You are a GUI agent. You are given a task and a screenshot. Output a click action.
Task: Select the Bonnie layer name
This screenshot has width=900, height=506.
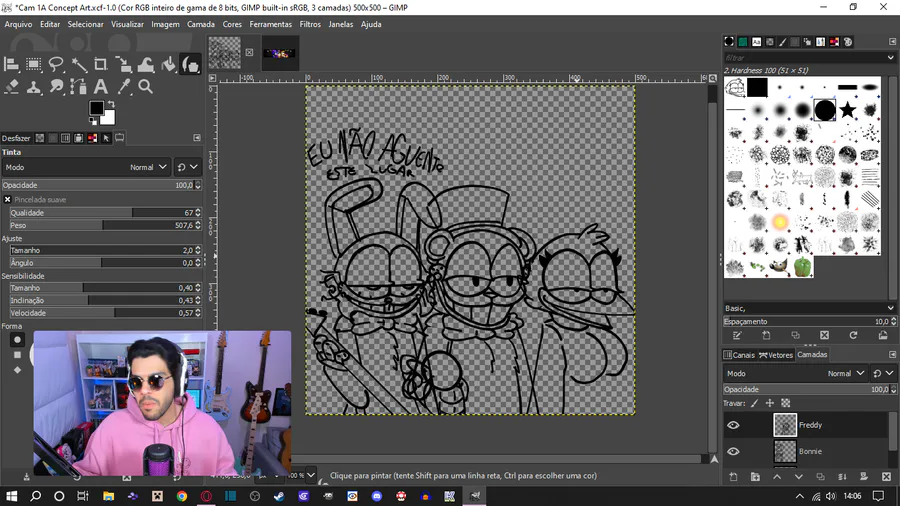(x=810, y=451)
